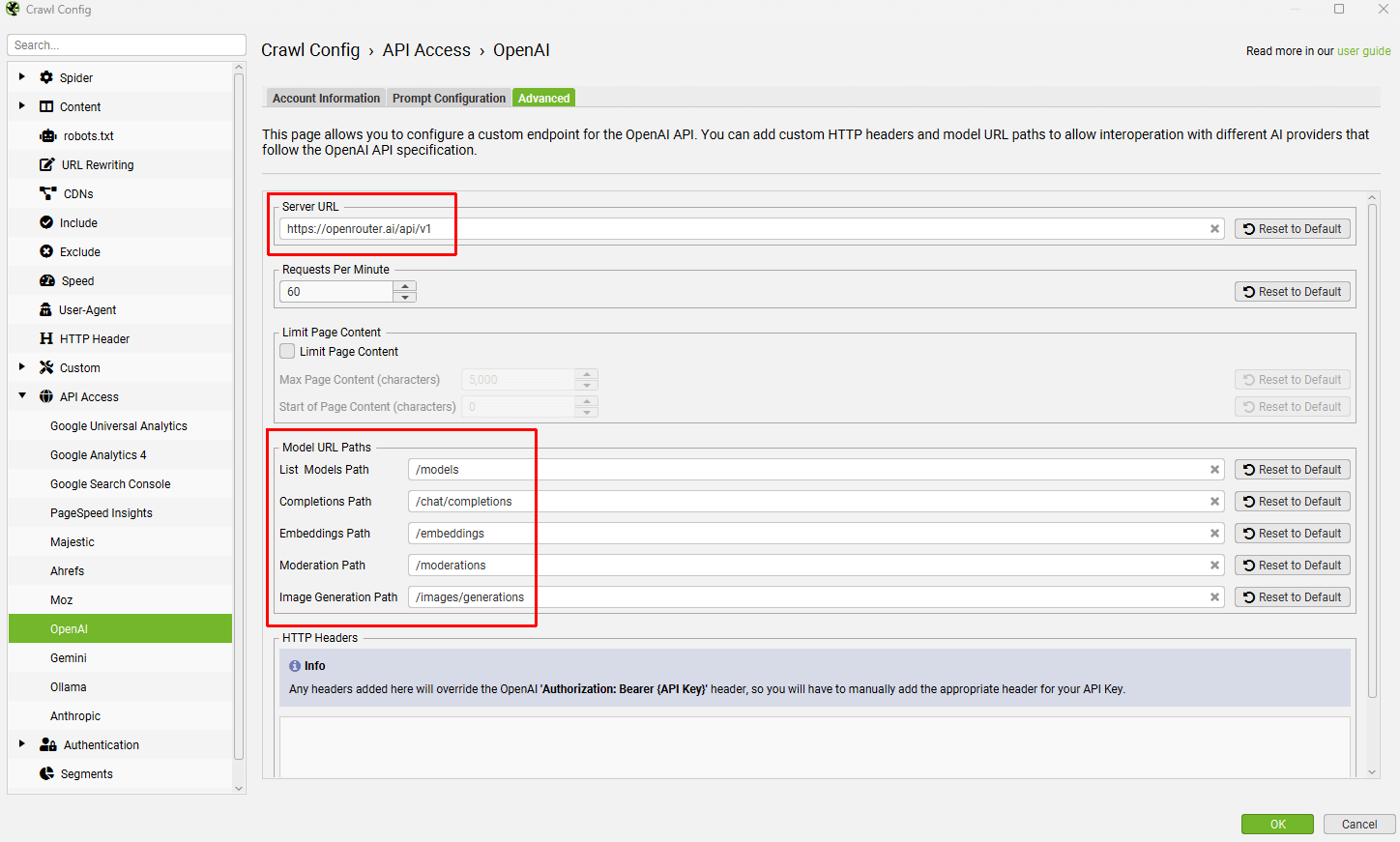
Task: Click the Cancel button
Action: tap(1359, 825)
